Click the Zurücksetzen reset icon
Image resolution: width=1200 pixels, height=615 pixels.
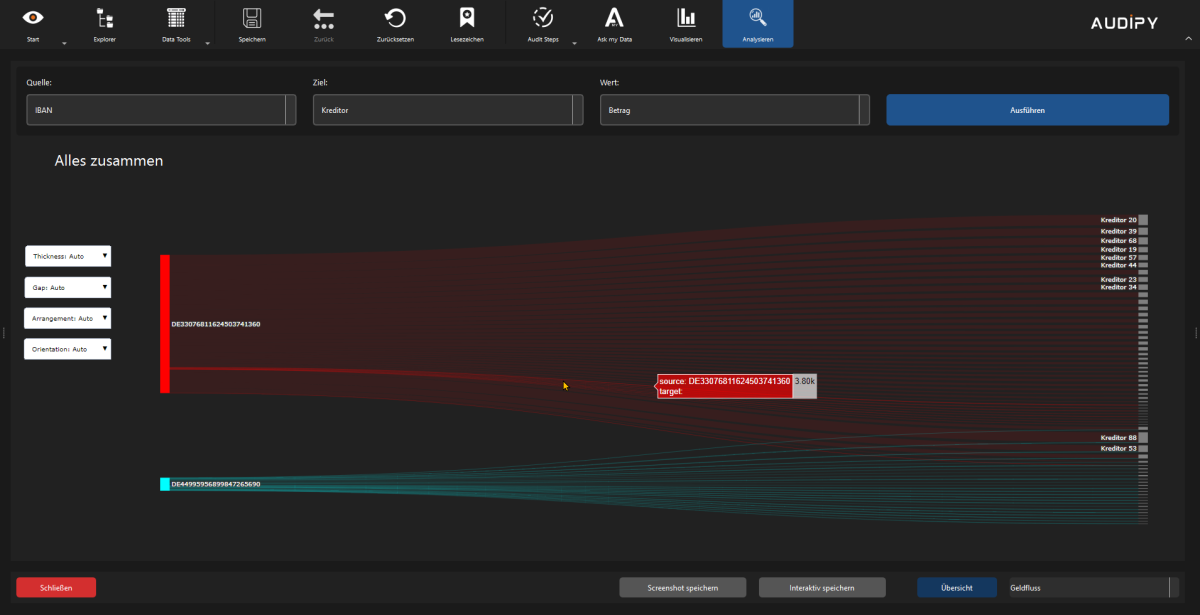click(395, 18)
